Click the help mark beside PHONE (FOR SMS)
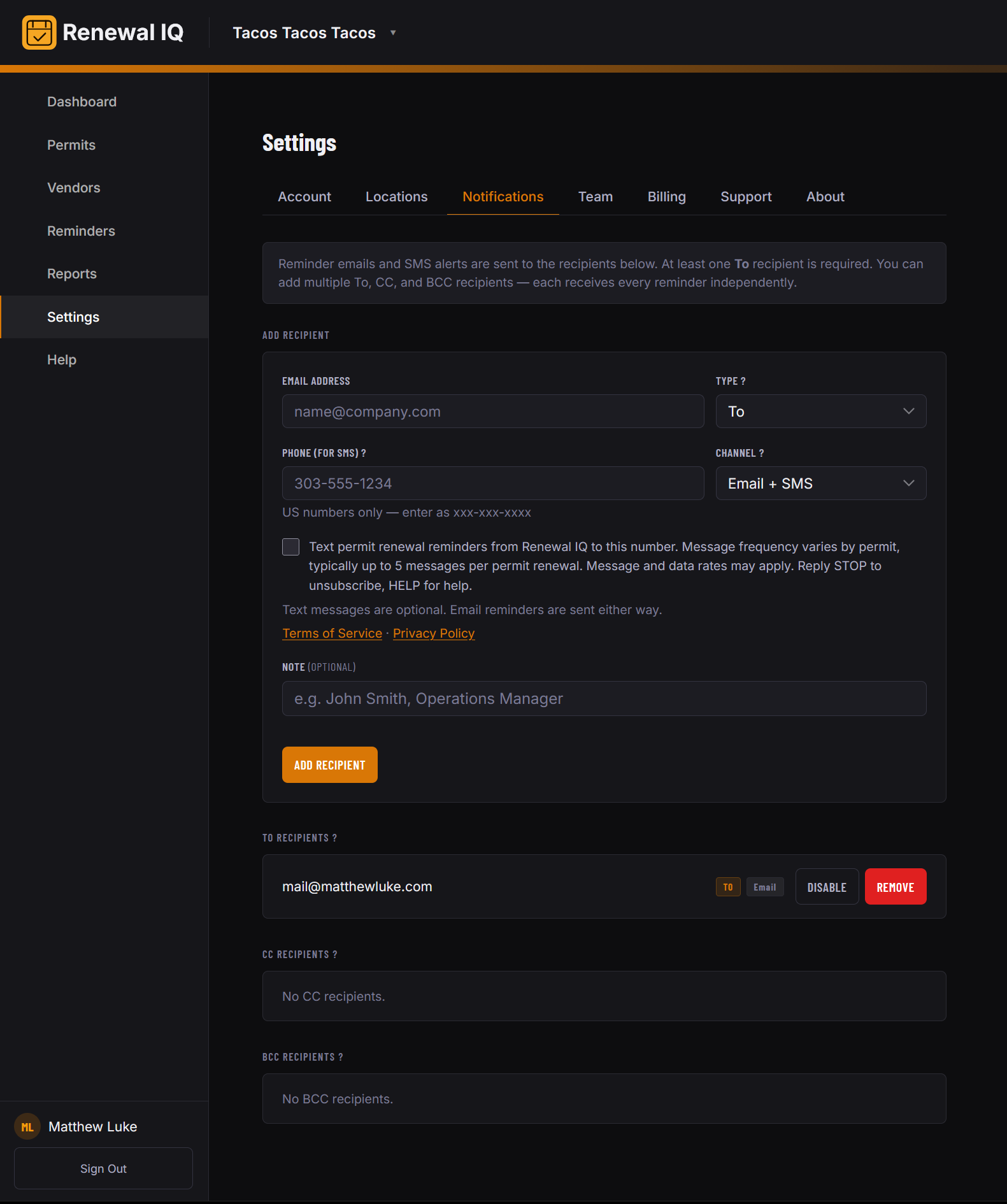The width and height of the screenshot is (1007, 1204). tap(363, 453)
